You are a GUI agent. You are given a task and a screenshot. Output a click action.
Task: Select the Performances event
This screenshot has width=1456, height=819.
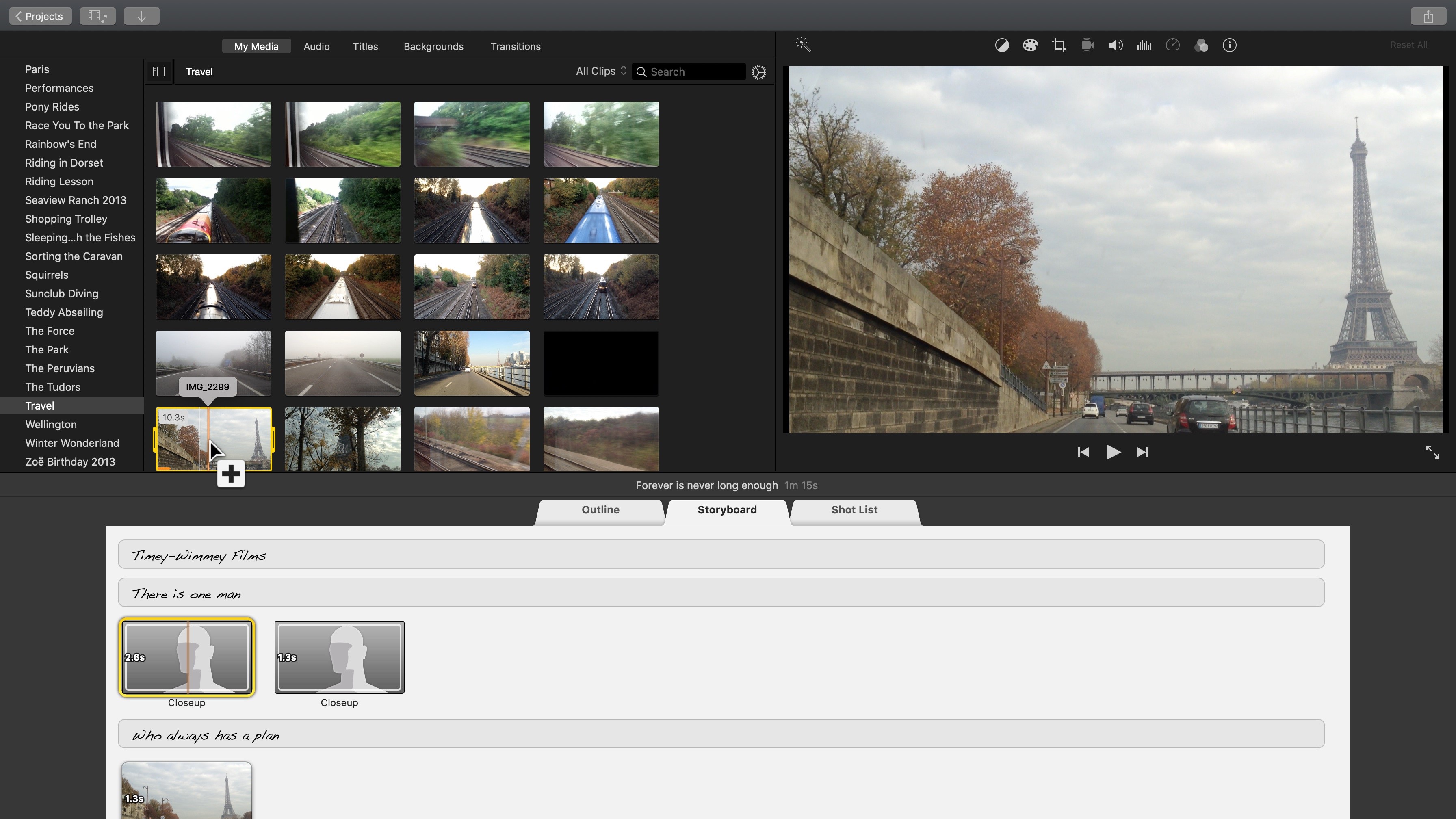click(x=59, y=88)
